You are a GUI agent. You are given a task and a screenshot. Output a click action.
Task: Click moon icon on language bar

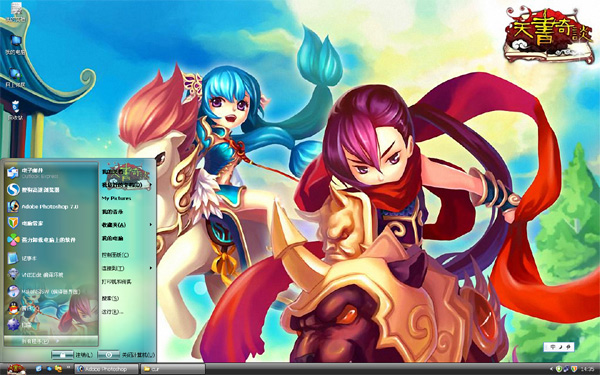coord(560,347)
